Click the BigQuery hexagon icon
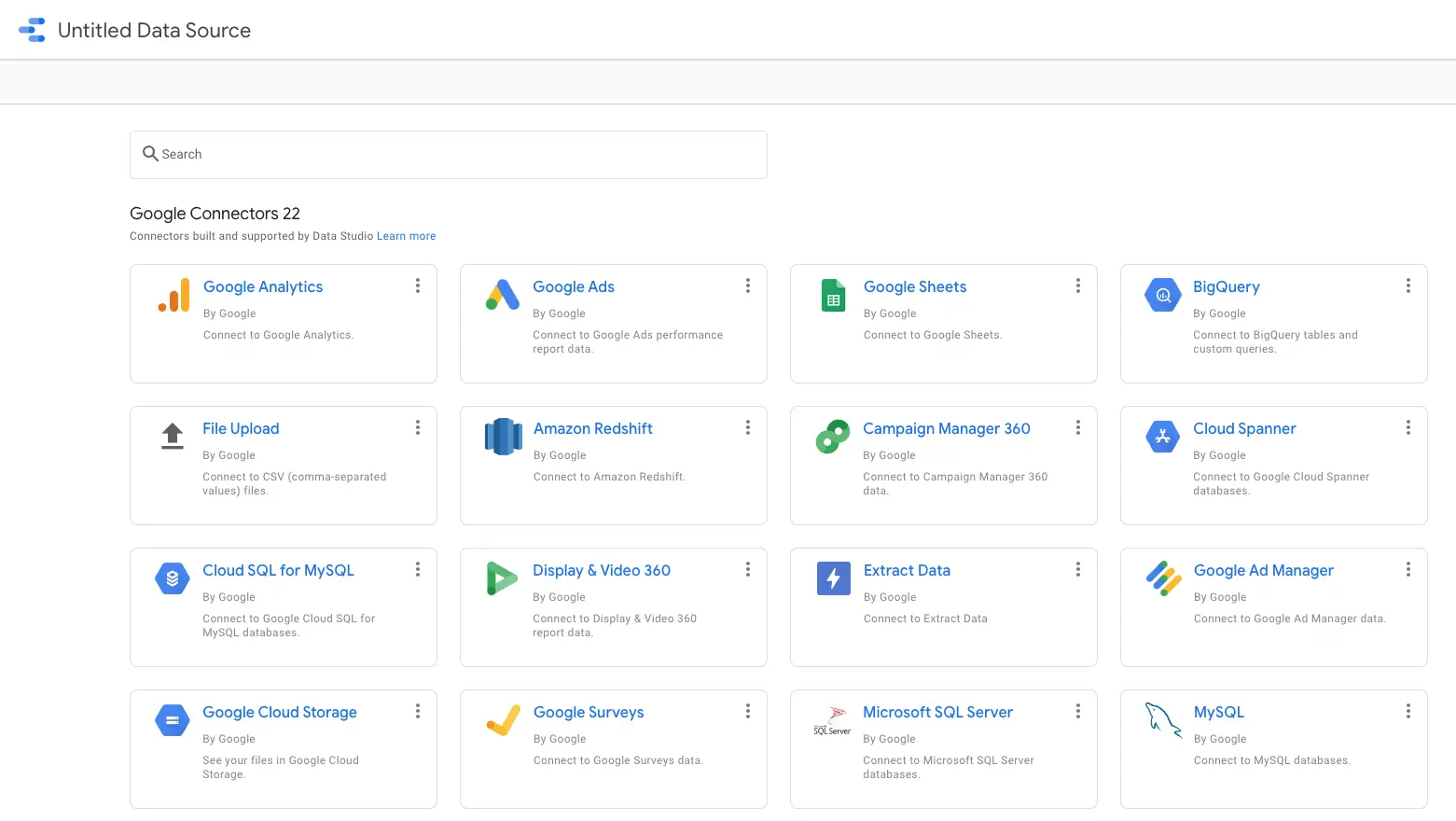This screenshot has width=1456, height=821. 1163,295
